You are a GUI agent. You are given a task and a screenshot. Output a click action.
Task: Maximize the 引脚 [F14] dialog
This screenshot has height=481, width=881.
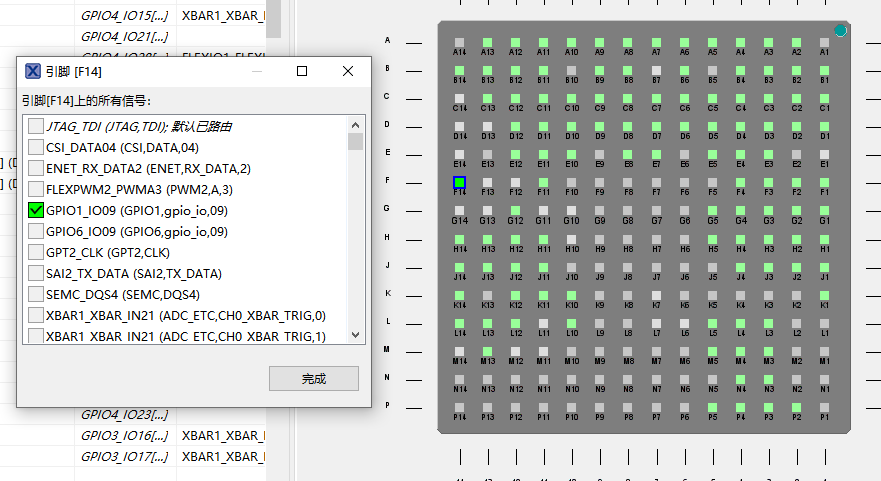302,71
